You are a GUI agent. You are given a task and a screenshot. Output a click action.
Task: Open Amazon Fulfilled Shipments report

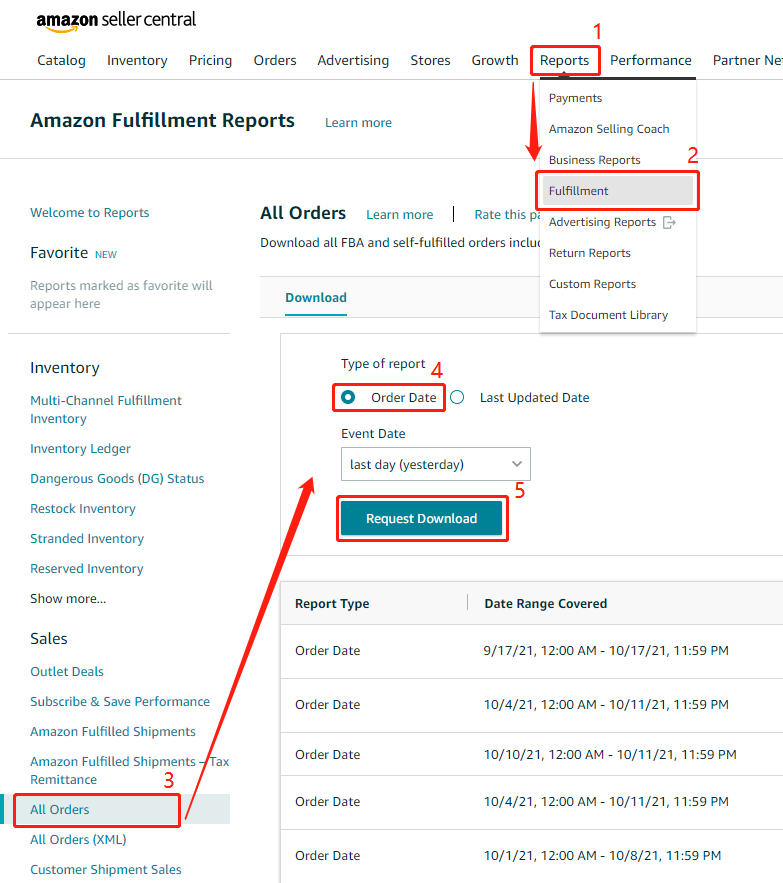(x=113, y=732)
